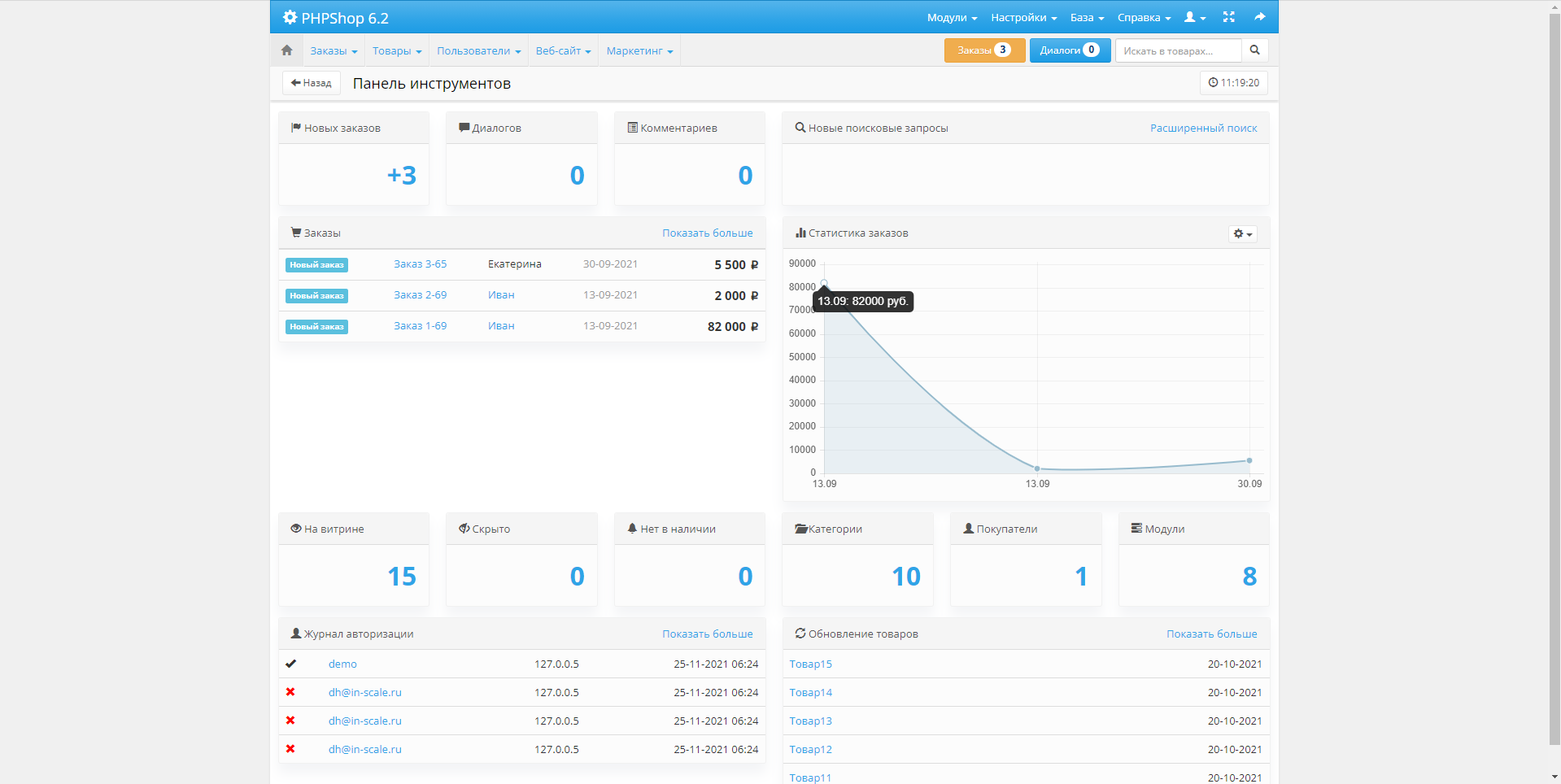Click the clock time 11:19:20 button

coord(1233,83)
